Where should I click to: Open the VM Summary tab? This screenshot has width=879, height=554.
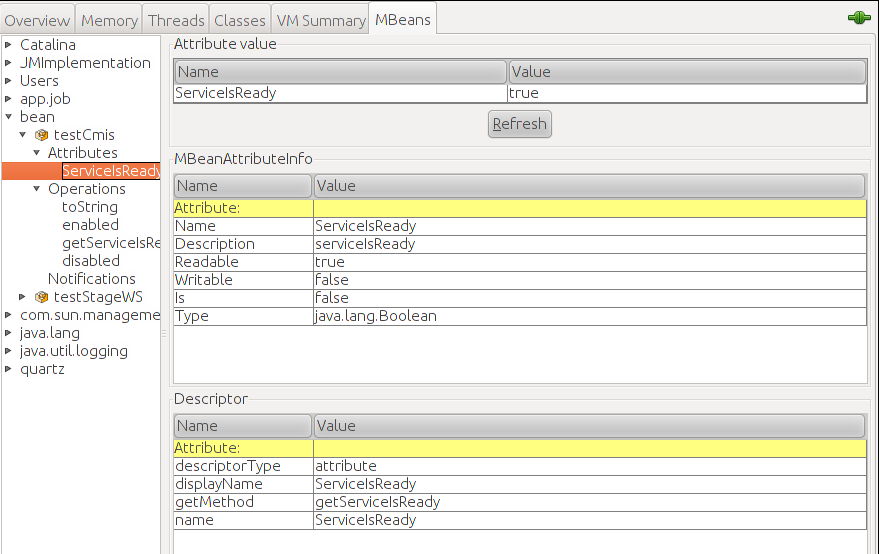pyautogui.click(x=320, y=20)
